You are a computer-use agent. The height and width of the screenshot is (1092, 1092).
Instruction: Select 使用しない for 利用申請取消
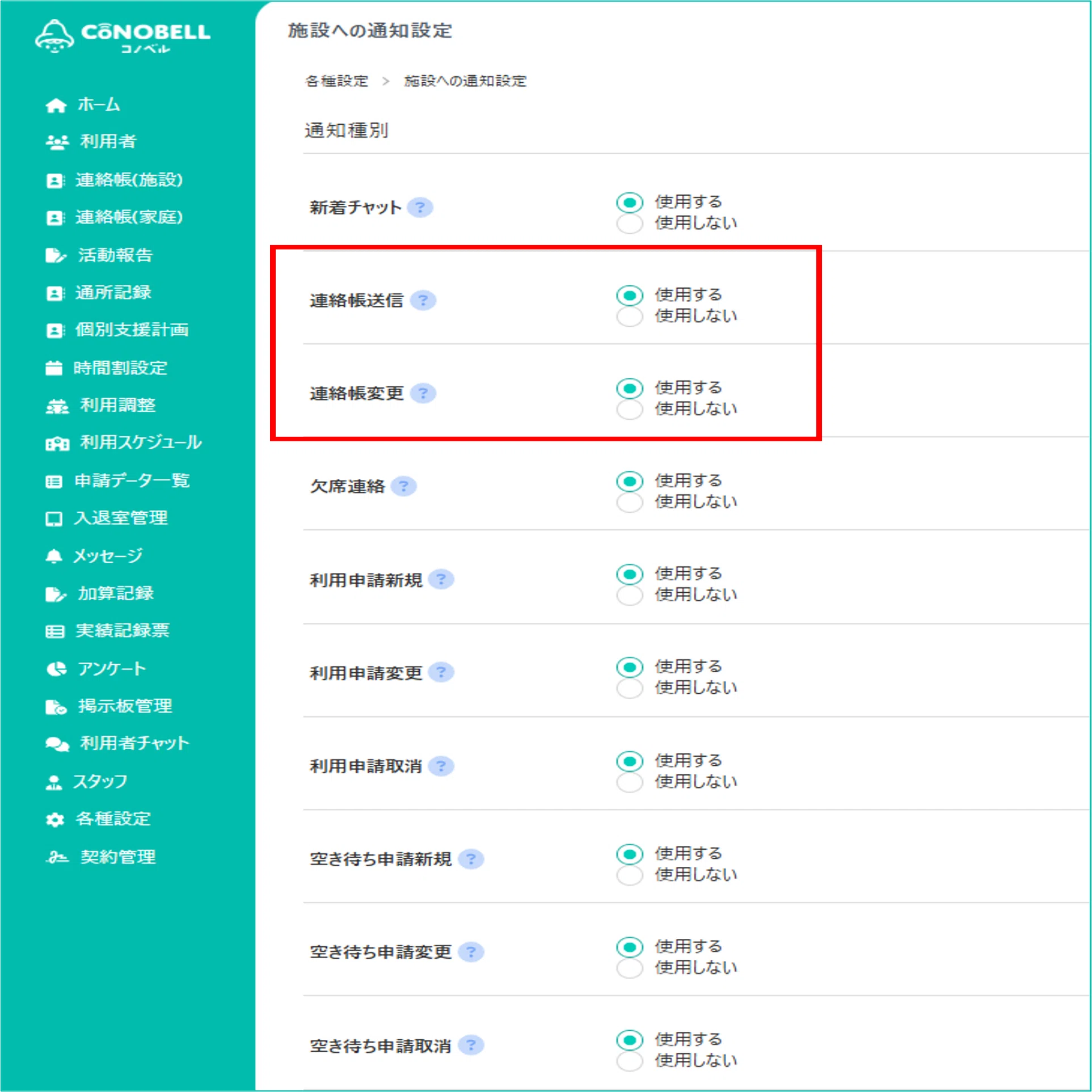tap(630, 782)
